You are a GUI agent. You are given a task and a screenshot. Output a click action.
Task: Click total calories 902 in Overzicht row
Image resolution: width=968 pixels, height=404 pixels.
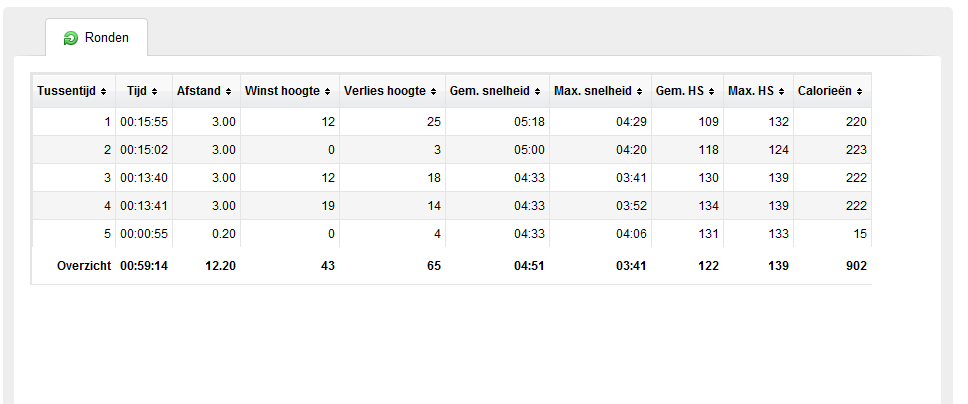point(856,266)
